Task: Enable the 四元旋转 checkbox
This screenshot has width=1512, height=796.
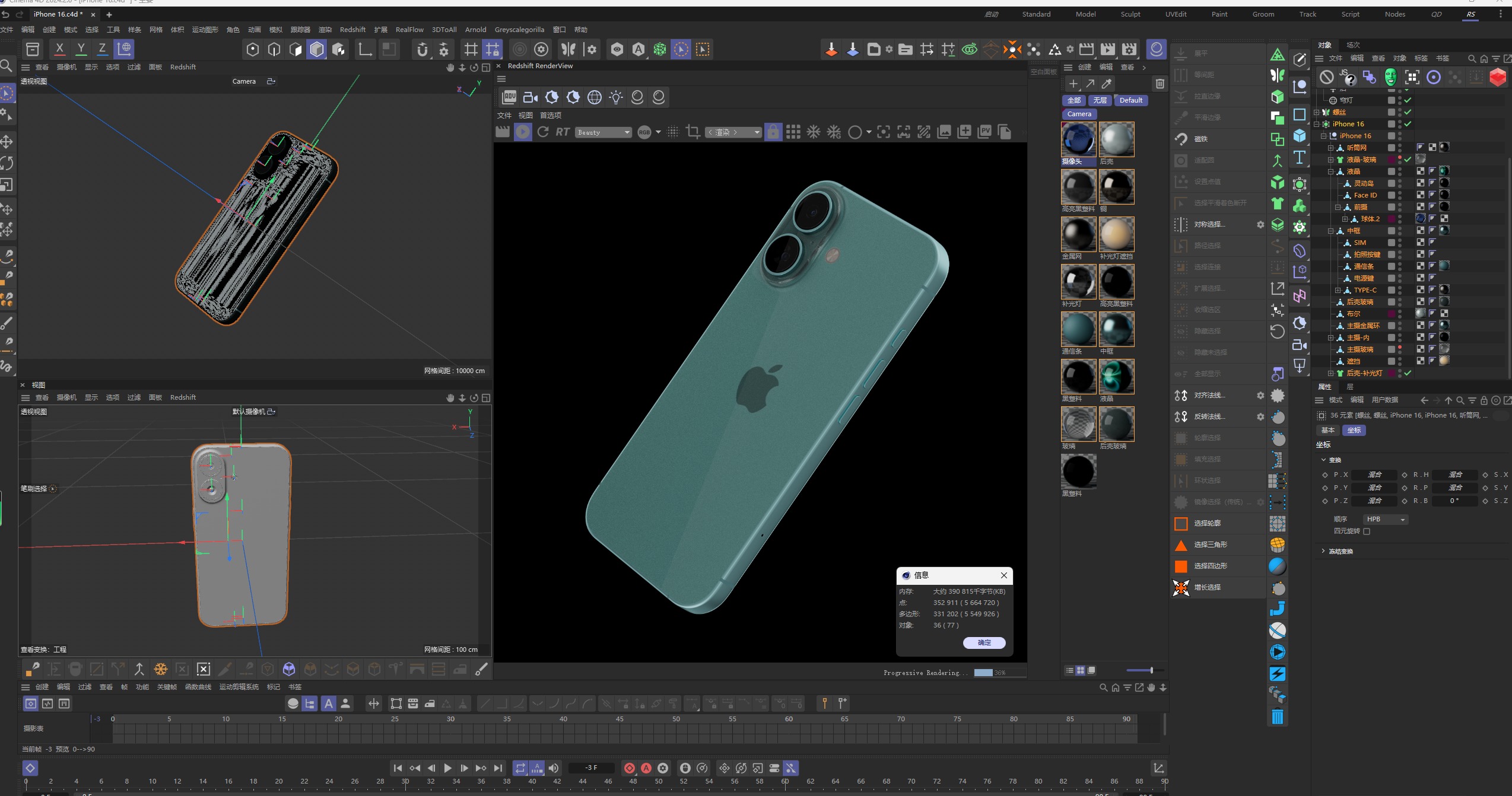Action: [1367, 531]
